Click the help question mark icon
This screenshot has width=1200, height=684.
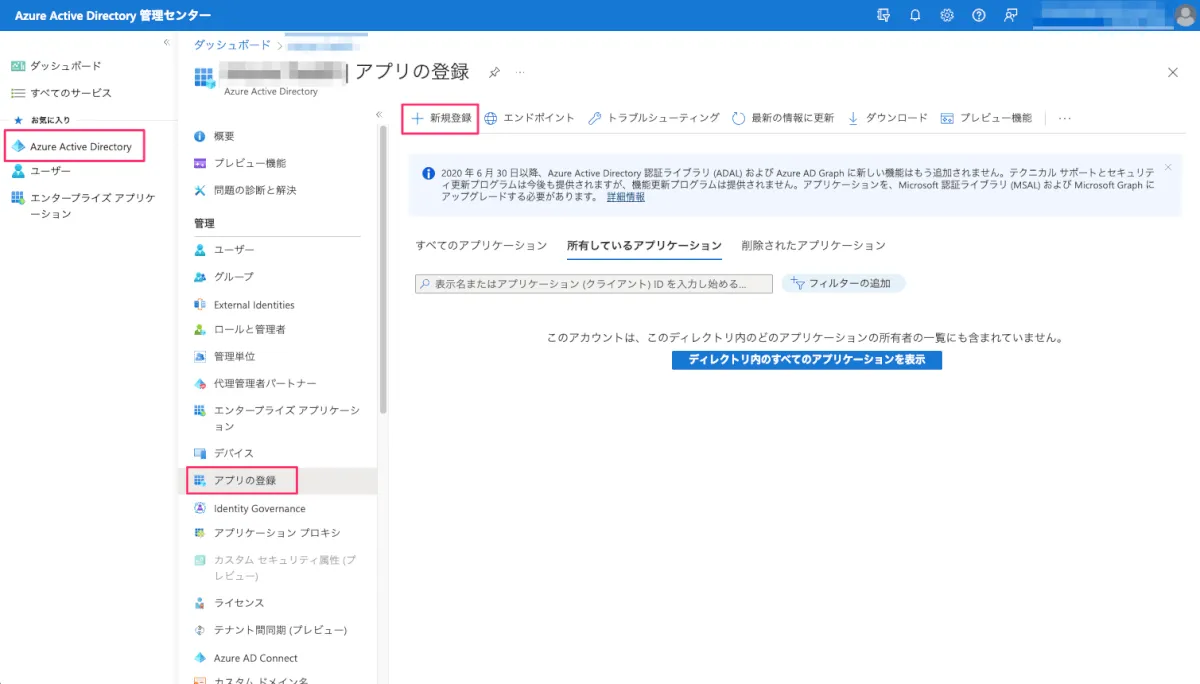[979, 15]
